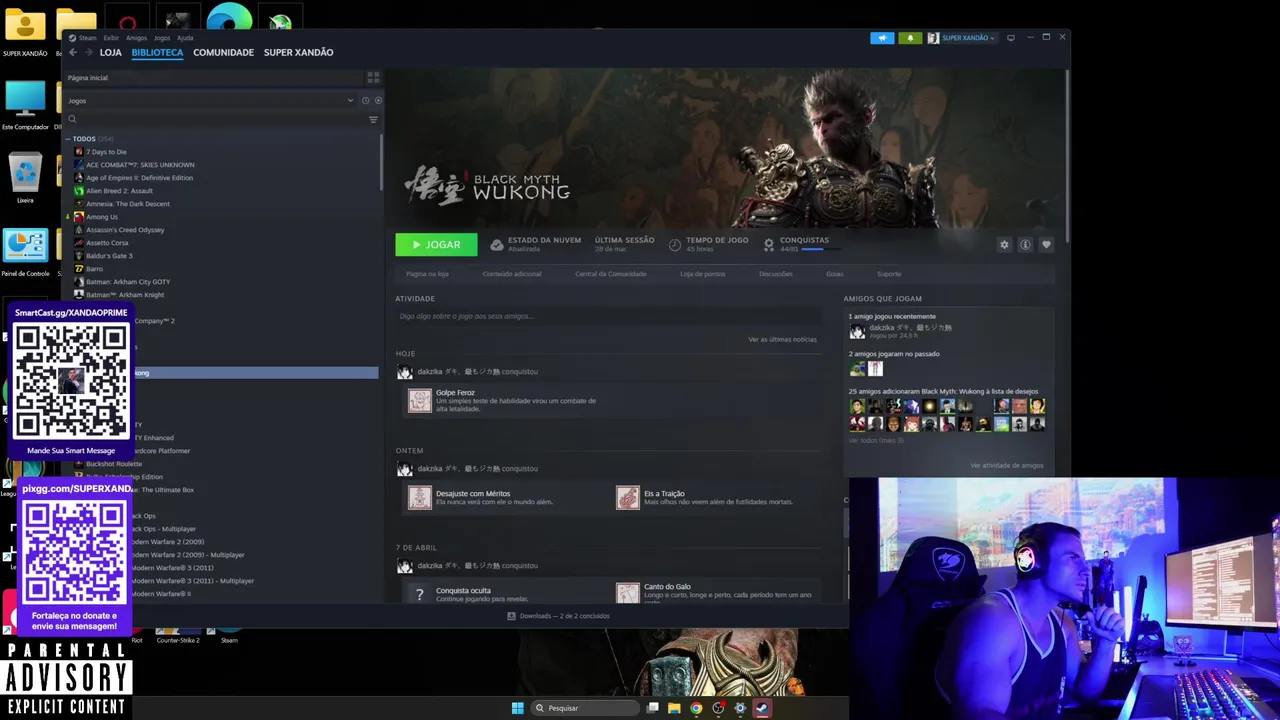Click Ver atividade de amigos
The width and height of the screenshot is (1280, 720).
coord(1006,465)
